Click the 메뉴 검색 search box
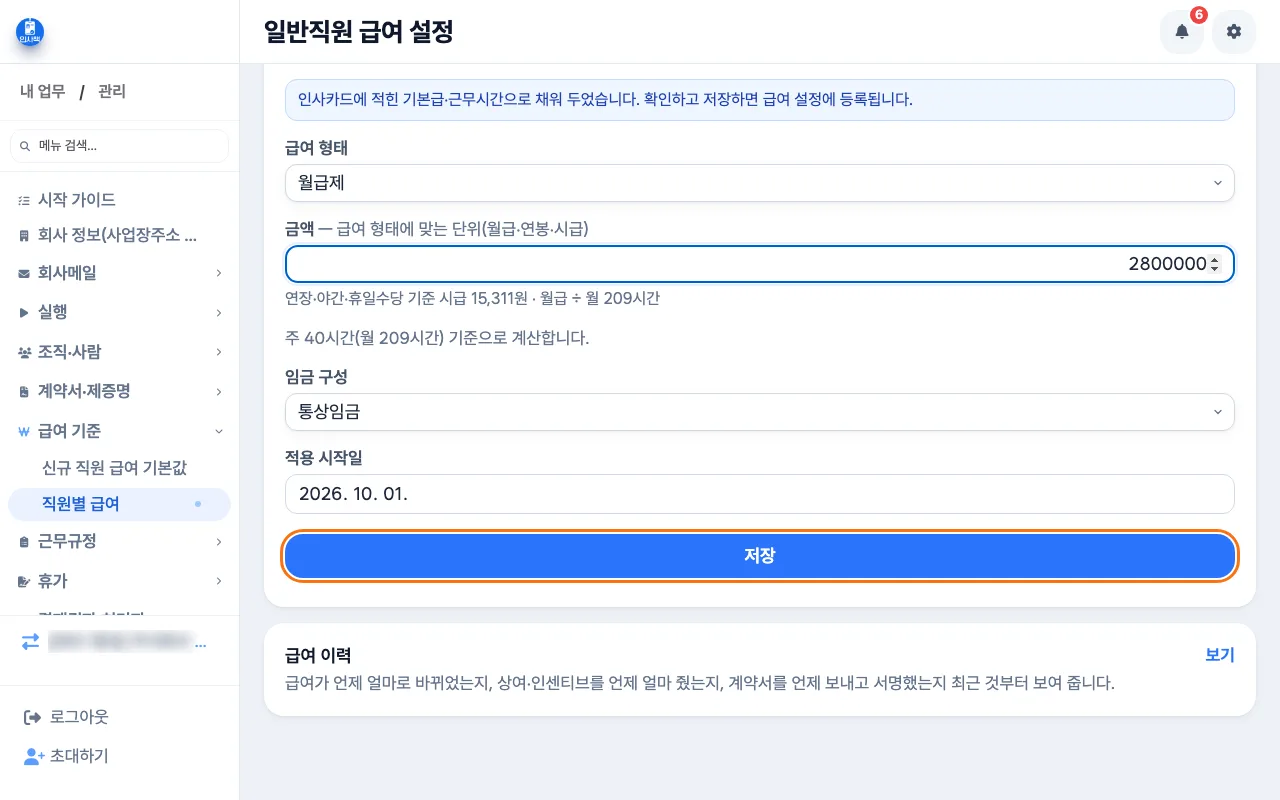Screen dimensions: 1280x800 click(x=119, y=146)
